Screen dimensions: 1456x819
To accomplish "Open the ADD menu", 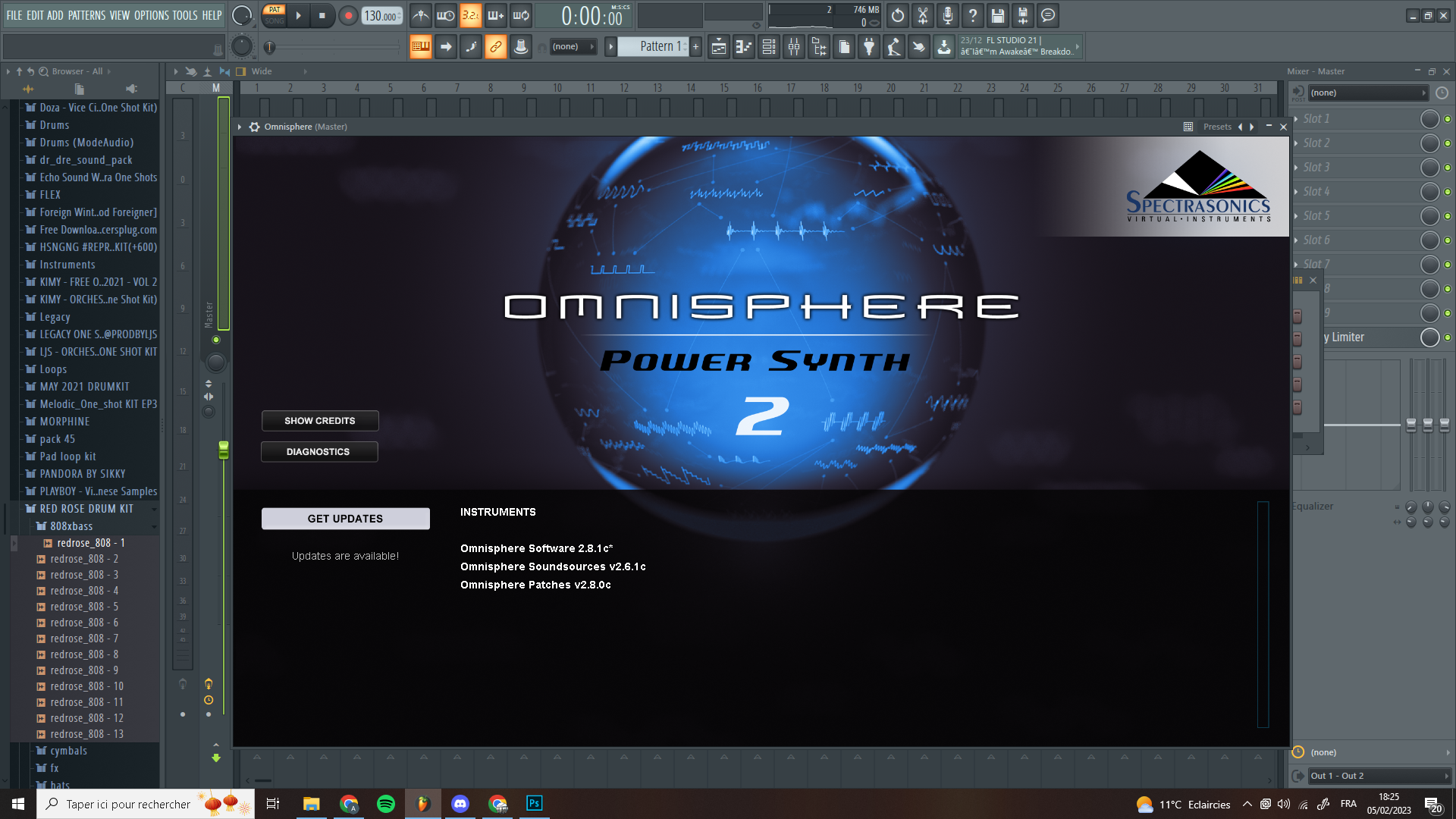I will coord(55,15).
